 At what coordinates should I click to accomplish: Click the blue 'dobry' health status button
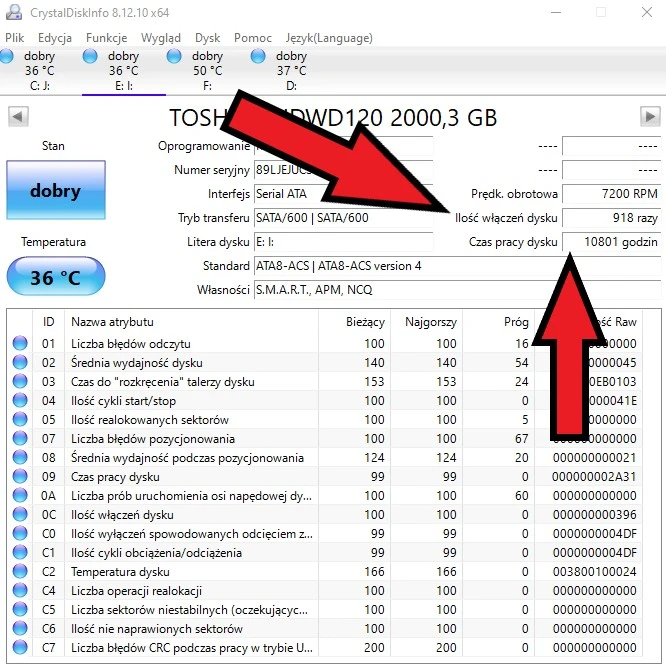pyautogui.click(x=55, y=191)
